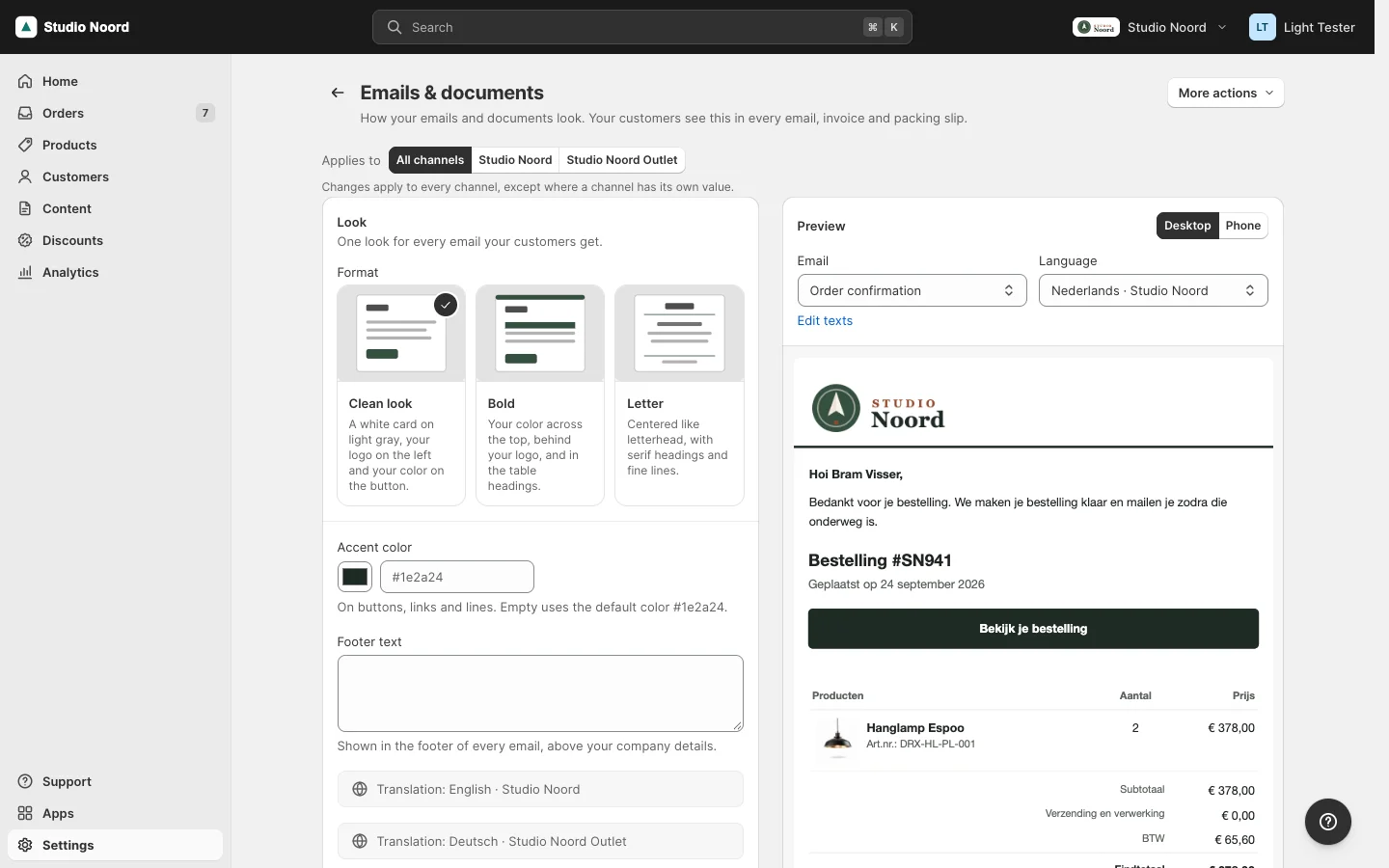
Task: Open the Studio Noord store switcher
Action: [1150, 27]
